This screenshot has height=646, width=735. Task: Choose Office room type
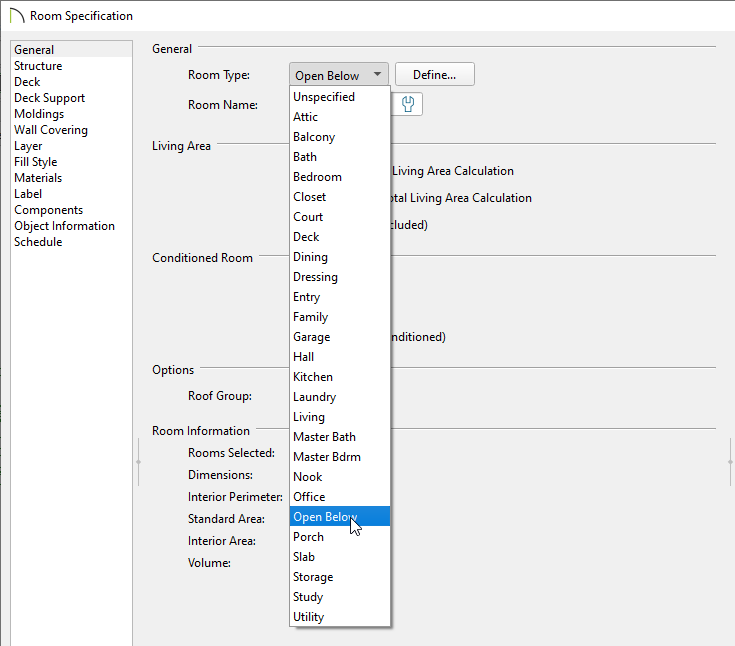pos(340,497)
